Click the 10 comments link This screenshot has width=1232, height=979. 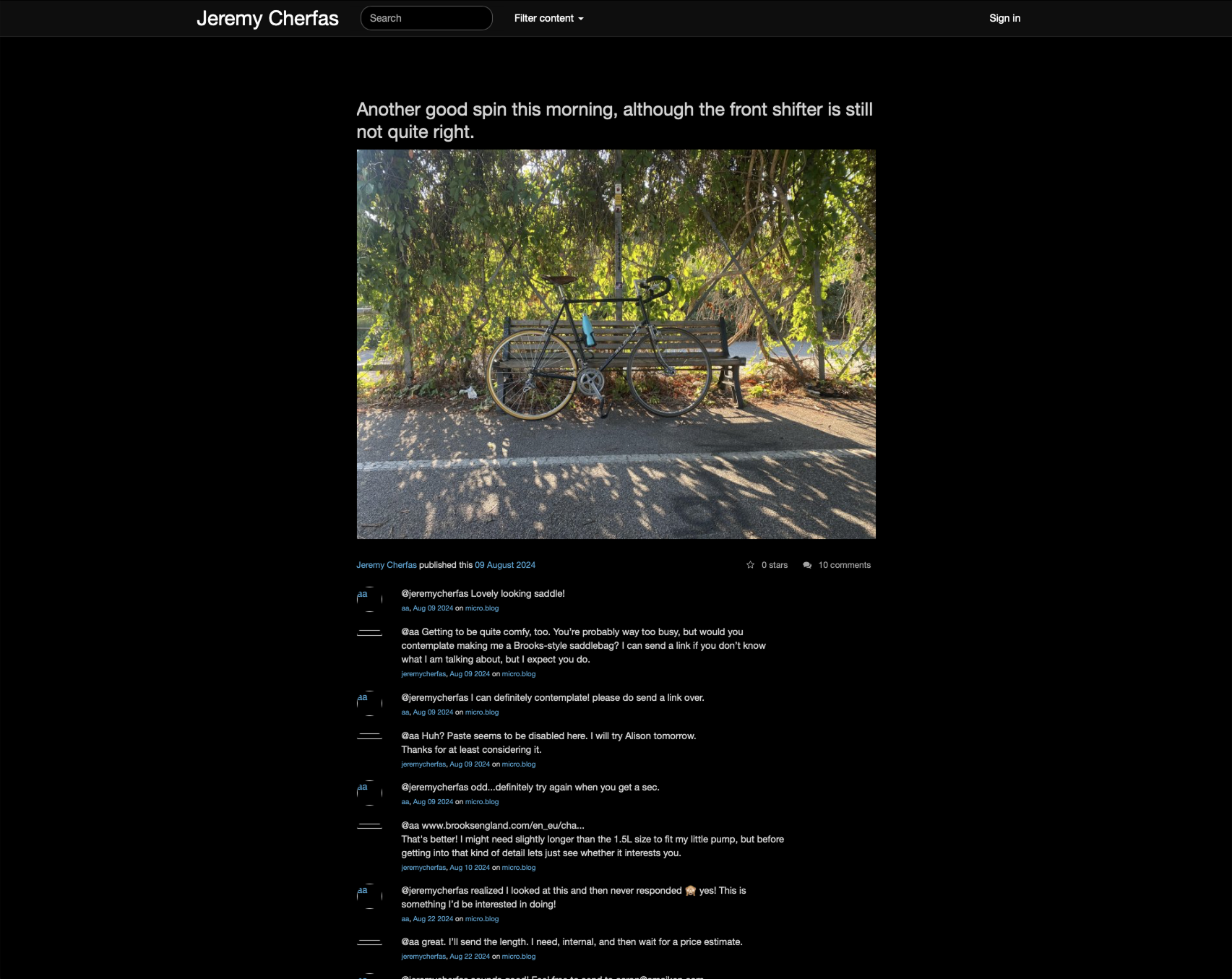point(844,565)
